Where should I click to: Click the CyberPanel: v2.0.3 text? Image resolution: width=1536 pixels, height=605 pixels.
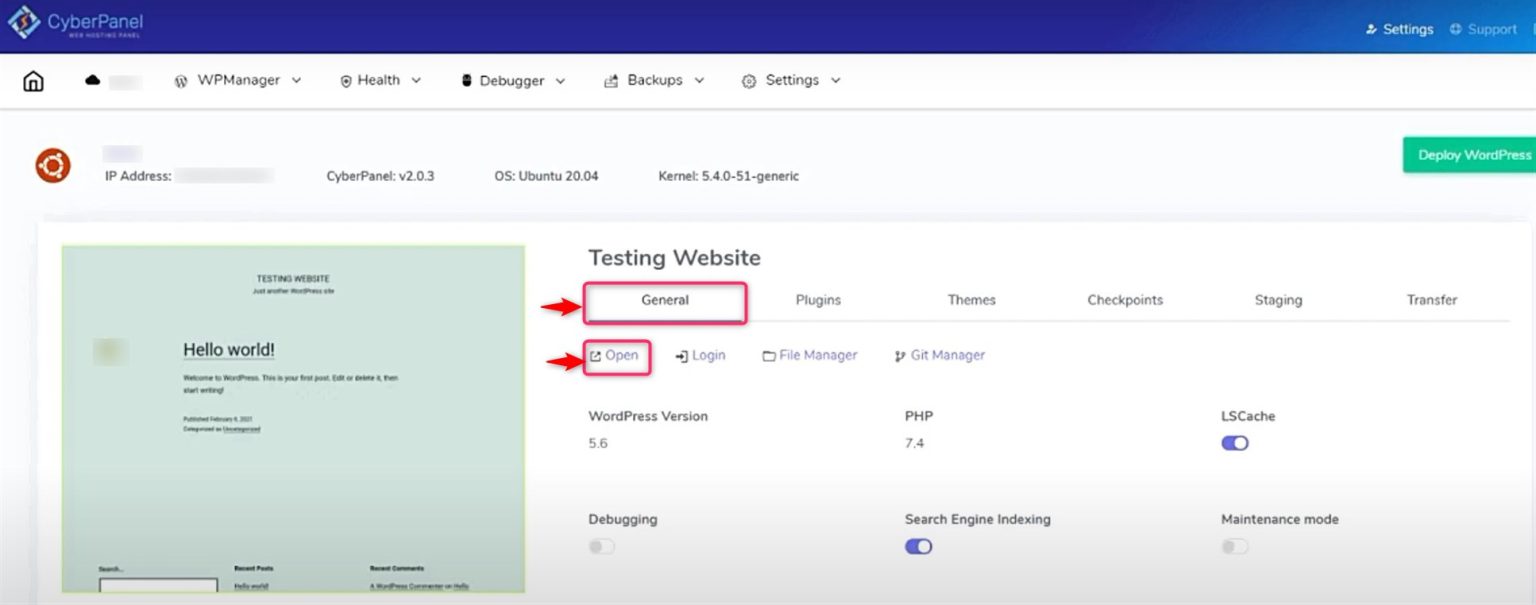380,176
